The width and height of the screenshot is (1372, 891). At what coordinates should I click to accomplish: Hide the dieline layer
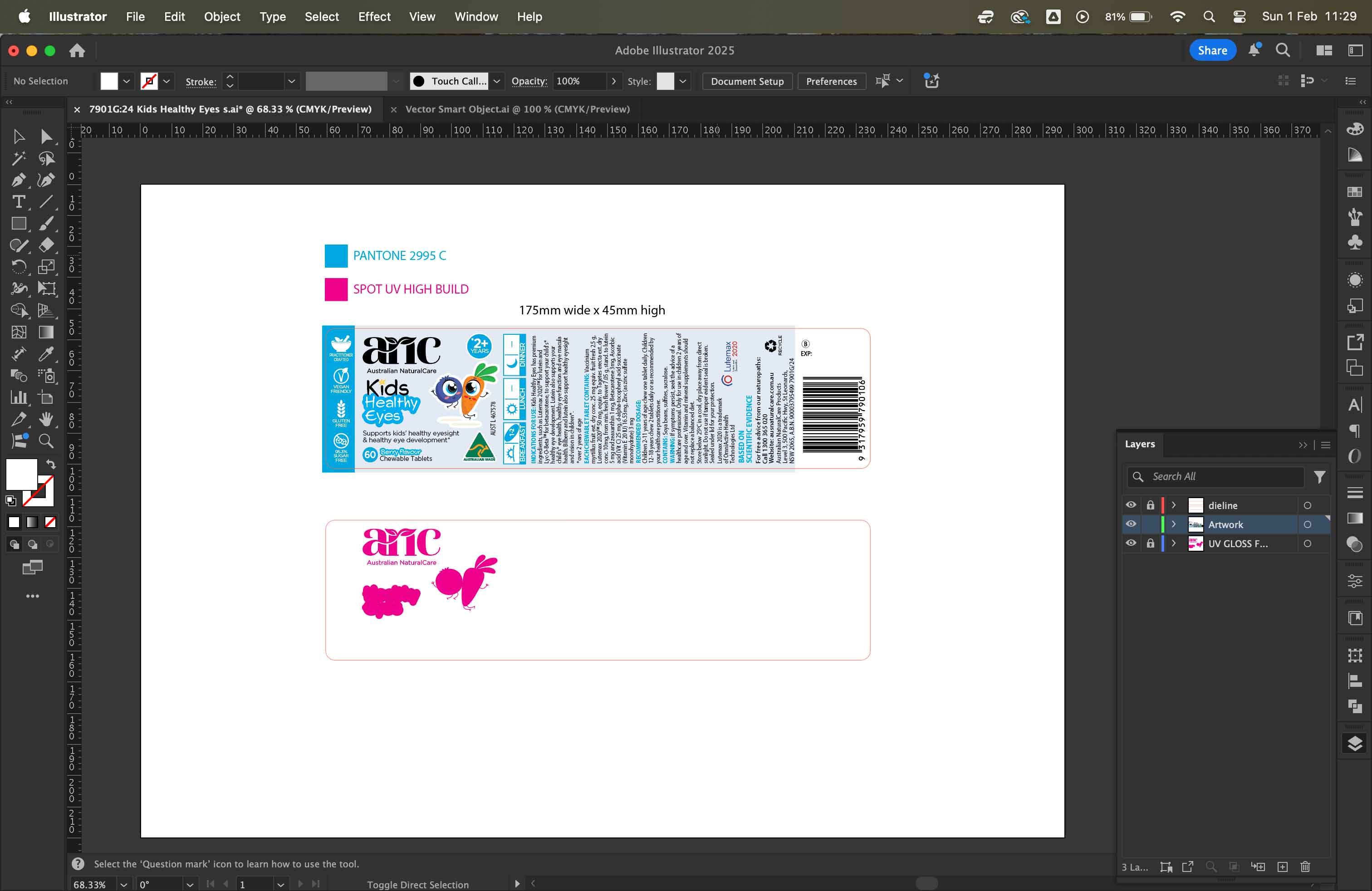1131,505
